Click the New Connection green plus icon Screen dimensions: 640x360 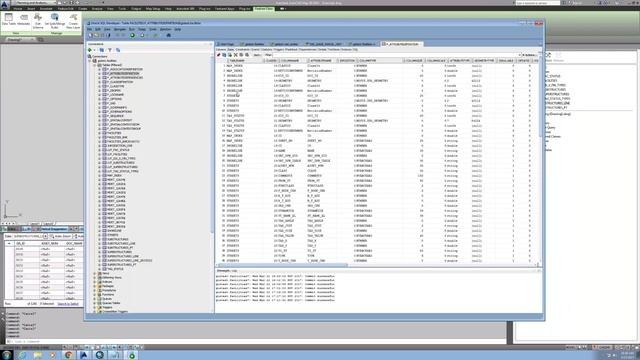click(90, 50)
